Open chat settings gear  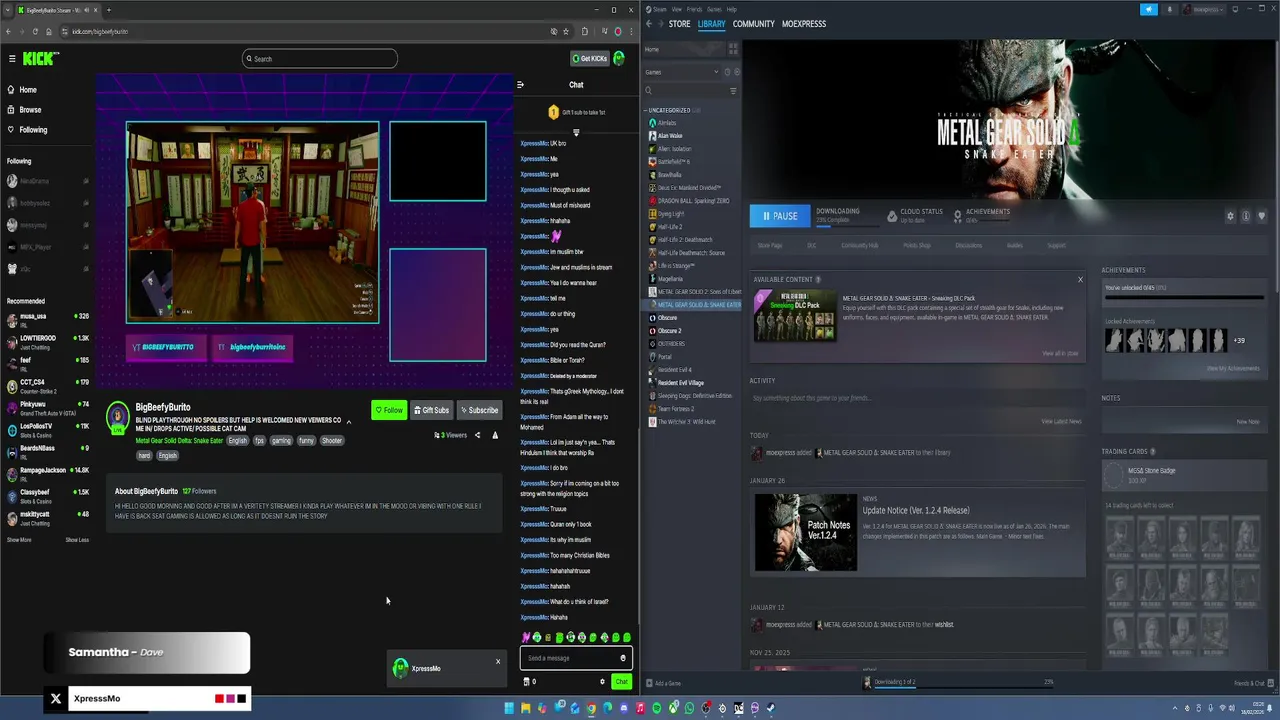[602, 682]
